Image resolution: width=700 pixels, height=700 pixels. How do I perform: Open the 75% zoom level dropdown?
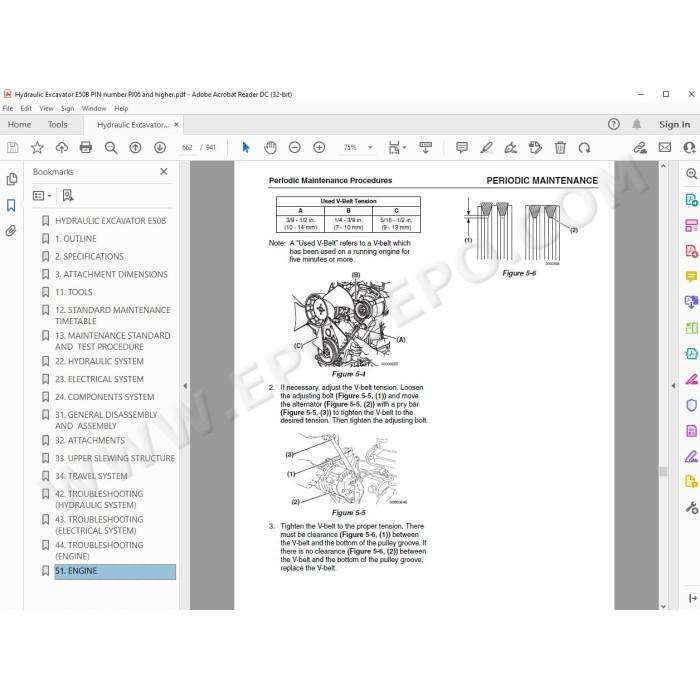(x=370, y=147)
